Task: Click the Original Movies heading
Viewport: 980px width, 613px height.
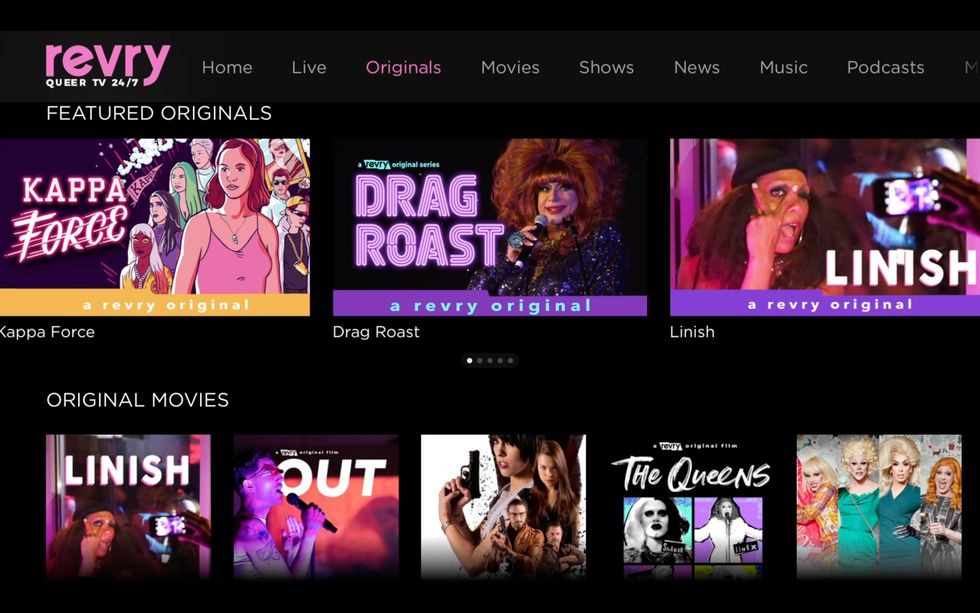Action: (x=138, y=400)
